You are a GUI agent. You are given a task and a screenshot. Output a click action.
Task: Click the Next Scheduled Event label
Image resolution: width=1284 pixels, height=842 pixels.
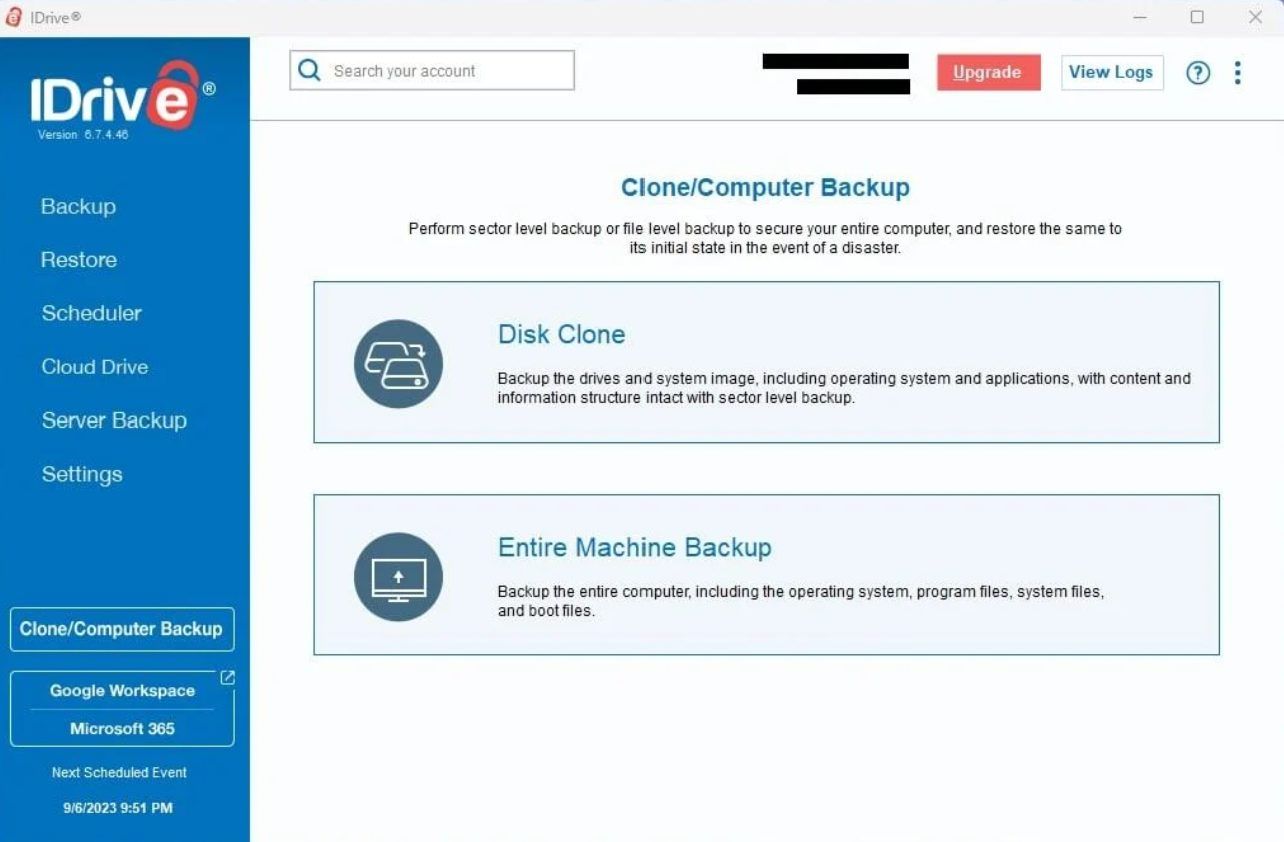pos(119,772)
